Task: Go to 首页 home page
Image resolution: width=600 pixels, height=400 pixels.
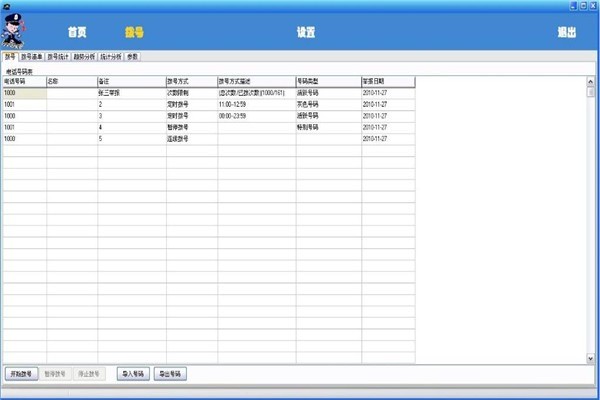Action: tap(79, 32)
